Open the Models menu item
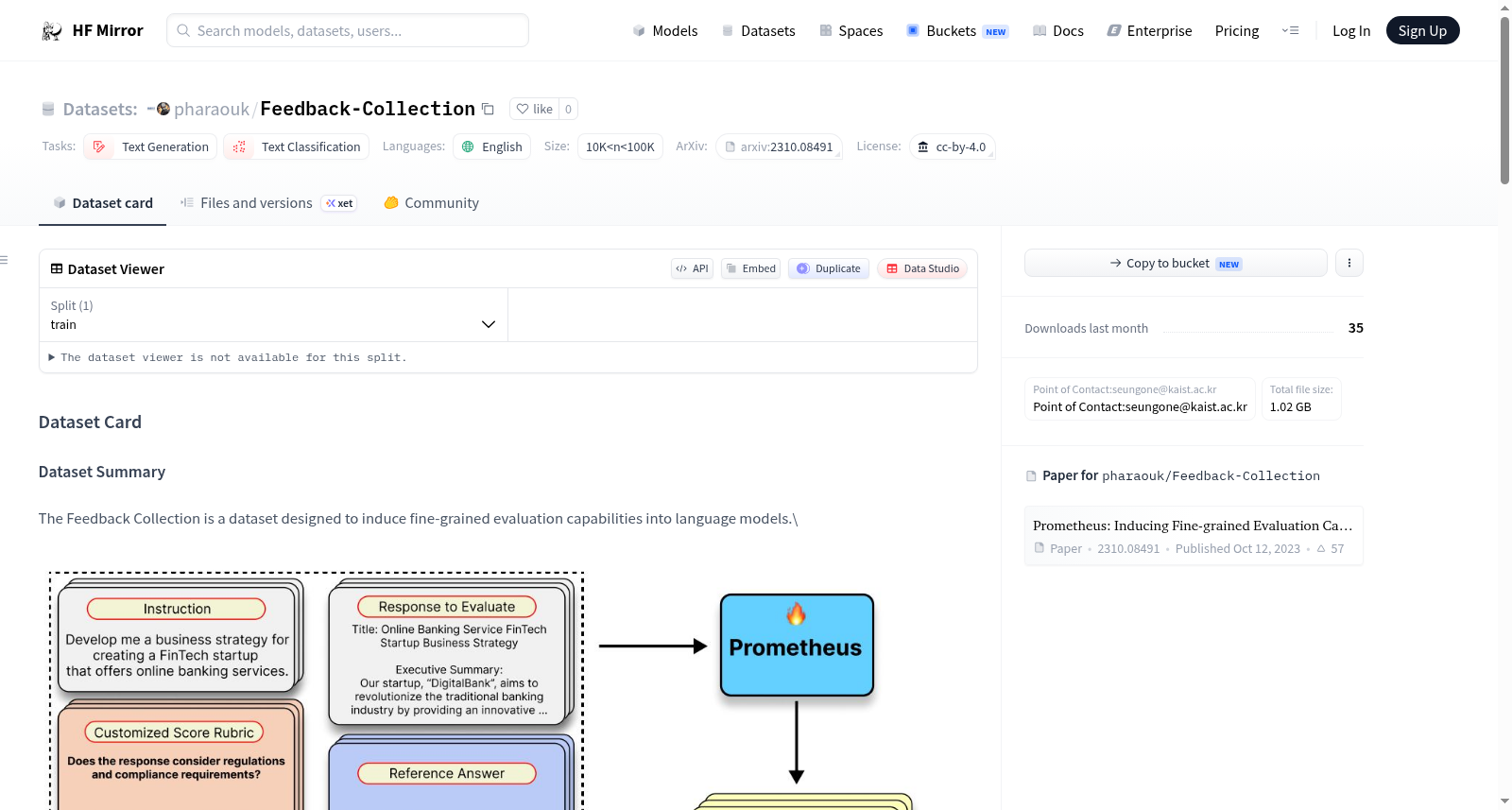 point(665,31)
